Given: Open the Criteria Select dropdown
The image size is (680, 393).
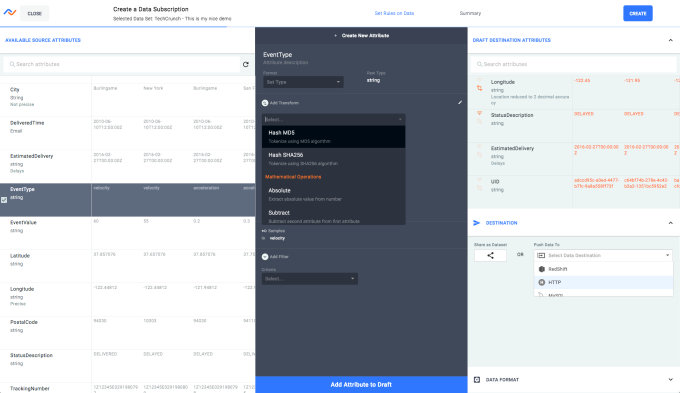Looking at the screenshot, I should (x=310, y=279).
